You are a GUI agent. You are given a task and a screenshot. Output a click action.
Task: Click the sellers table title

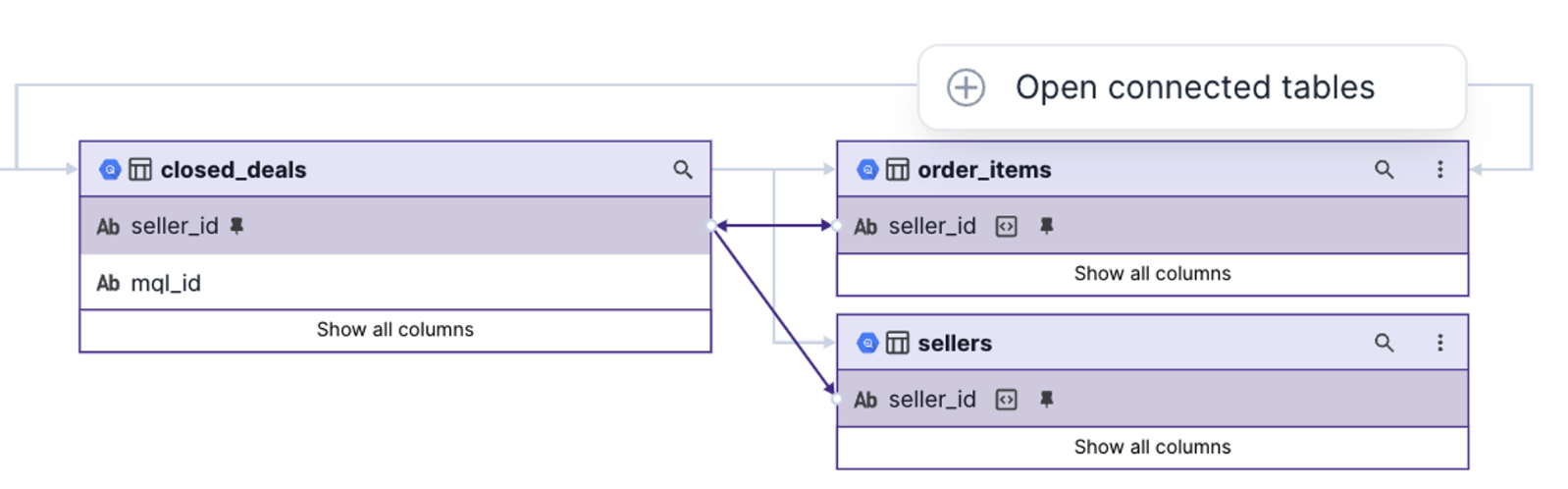pyautogui.click(x=955, y=343)
